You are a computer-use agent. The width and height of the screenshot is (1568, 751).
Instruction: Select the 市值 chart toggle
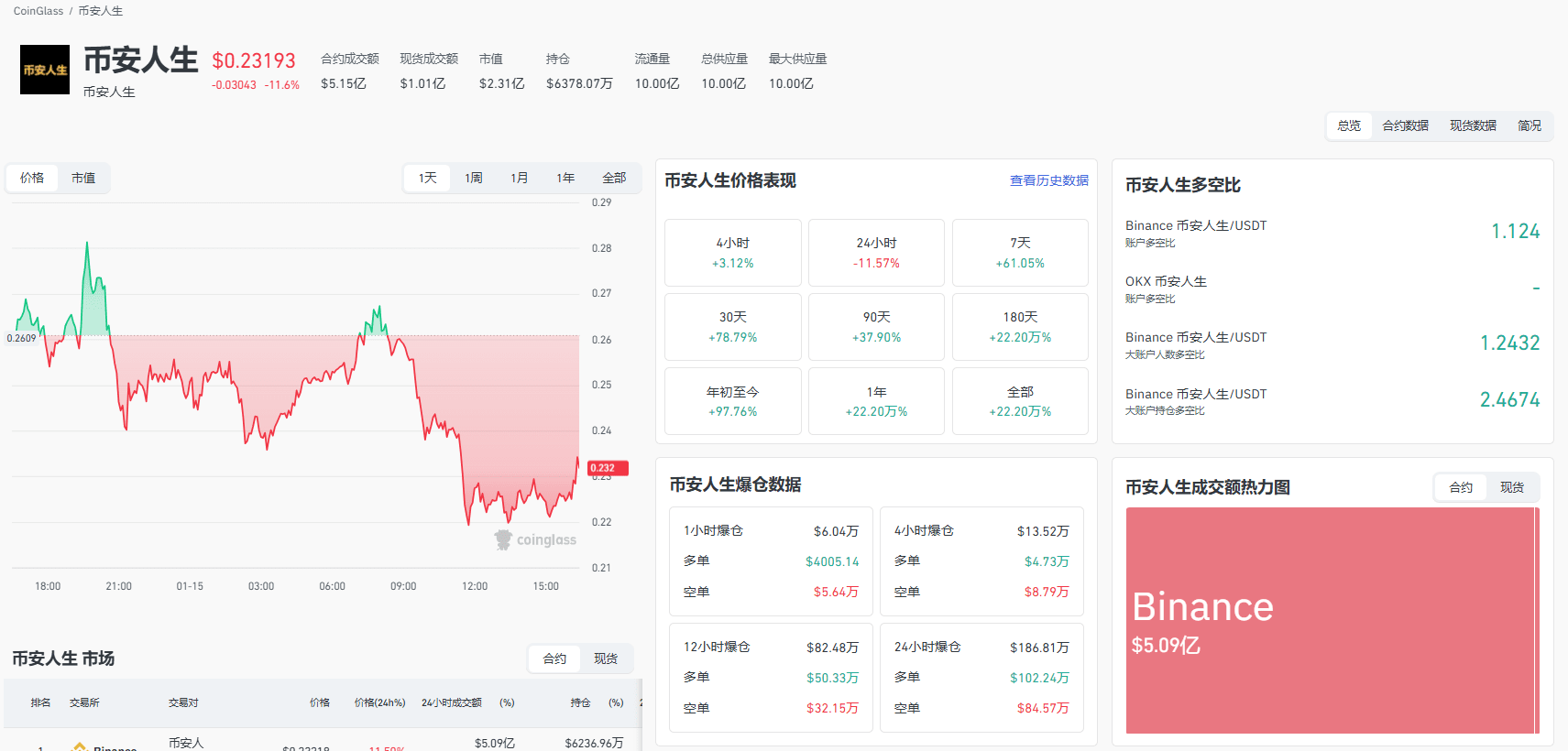(83, 178)
